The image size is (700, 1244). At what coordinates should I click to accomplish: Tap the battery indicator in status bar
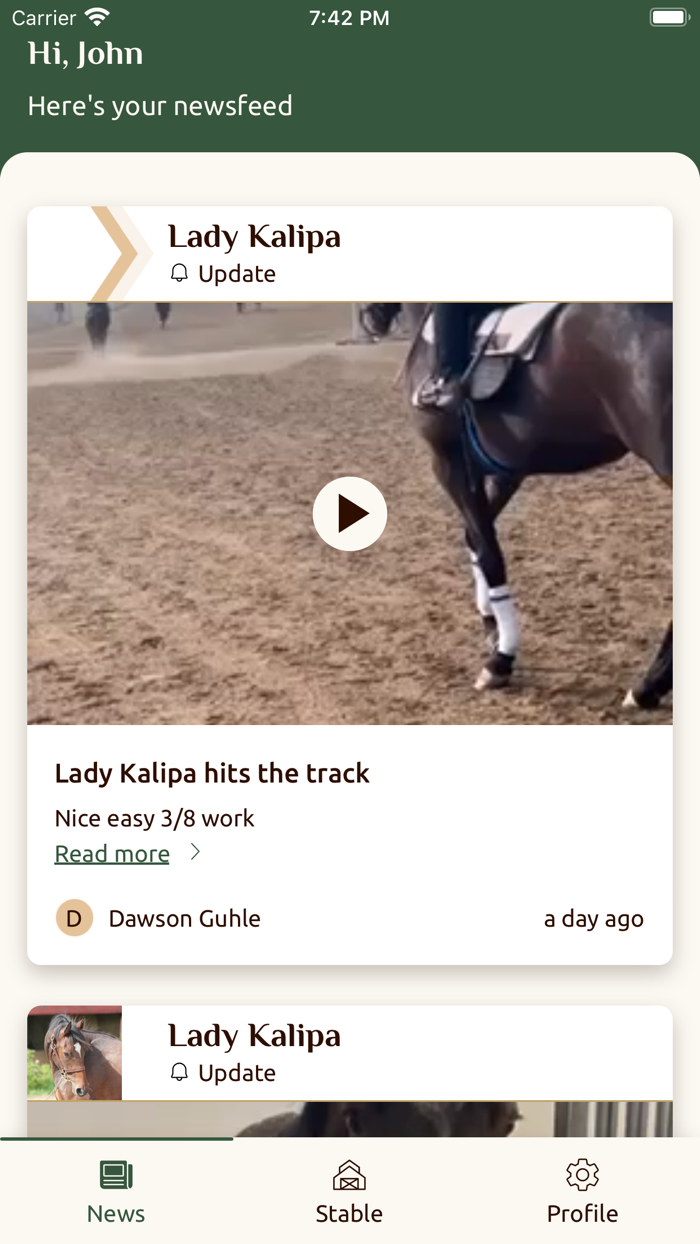tap(667, 17)
